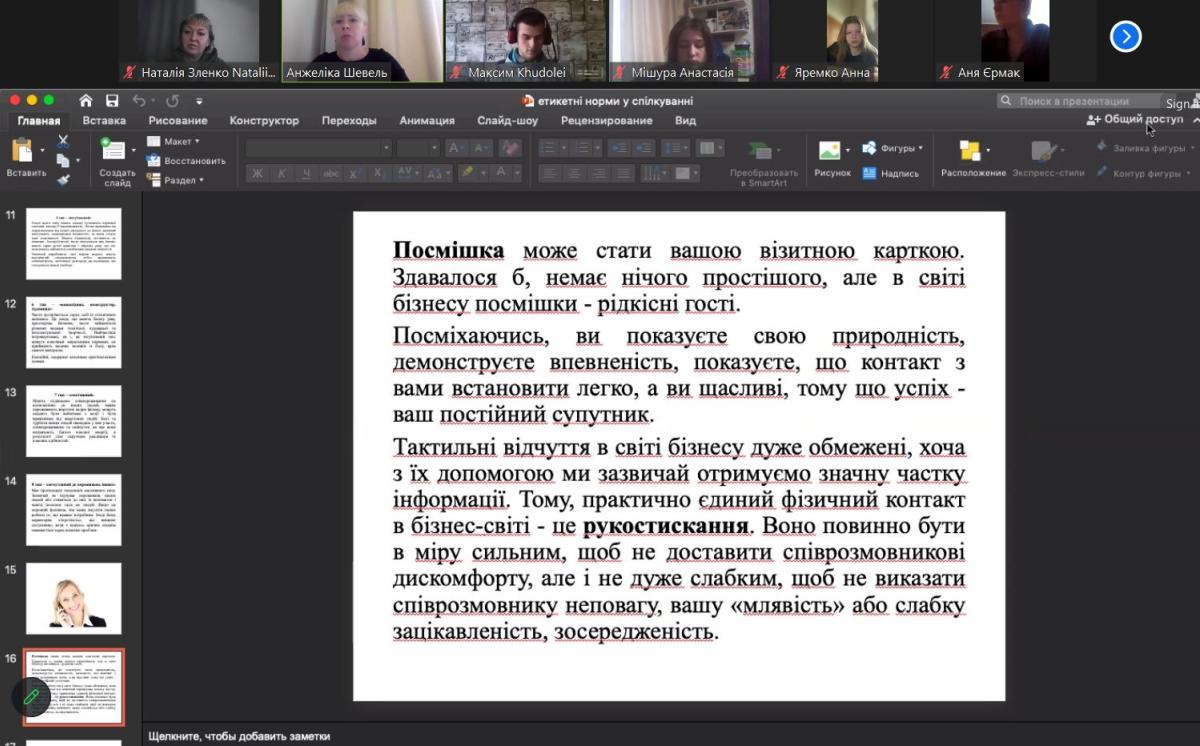This screenshot has width=1200, height=746.
Task: Switch to the Вставка tab
Action: coord(104,121)
